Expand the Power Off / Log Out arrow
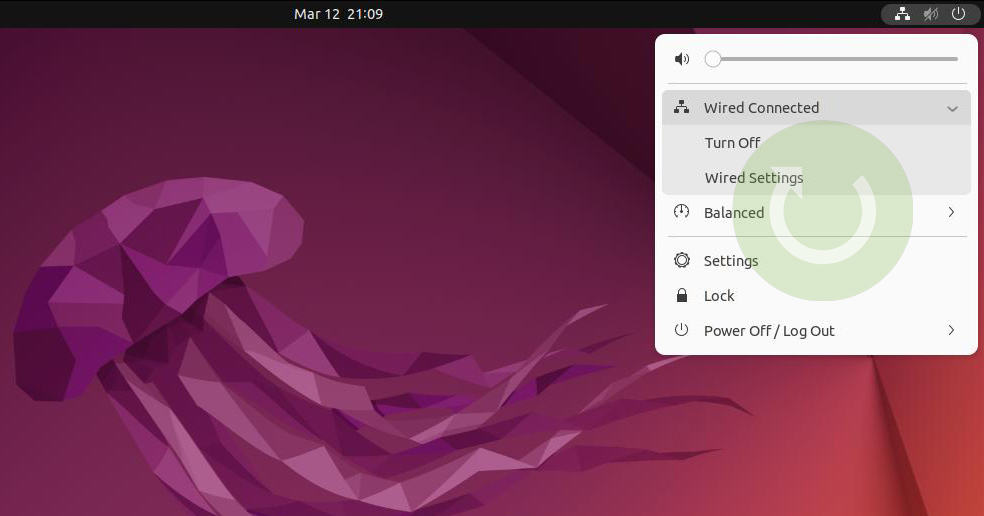 click(951, 330)
